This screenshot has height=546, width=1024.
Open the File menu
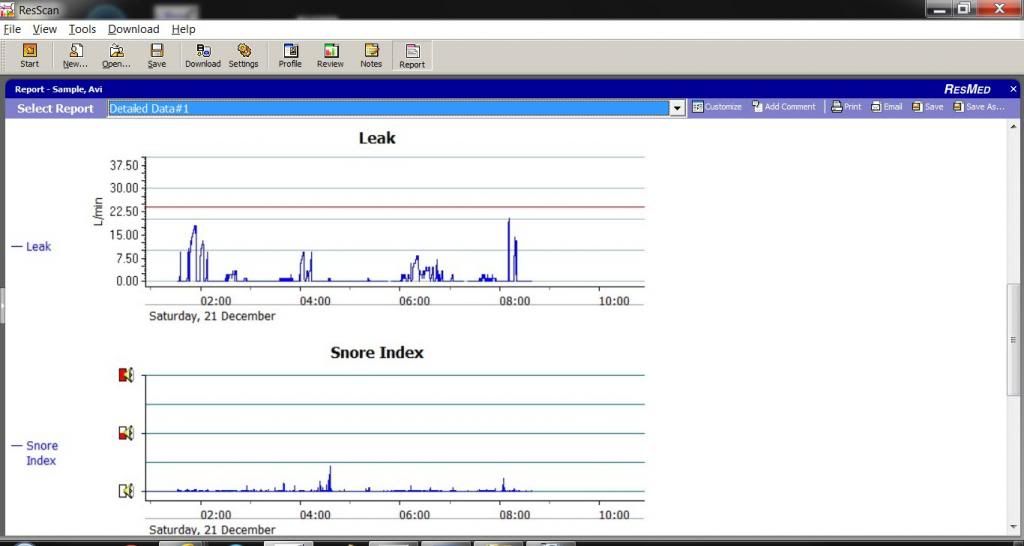12,29
